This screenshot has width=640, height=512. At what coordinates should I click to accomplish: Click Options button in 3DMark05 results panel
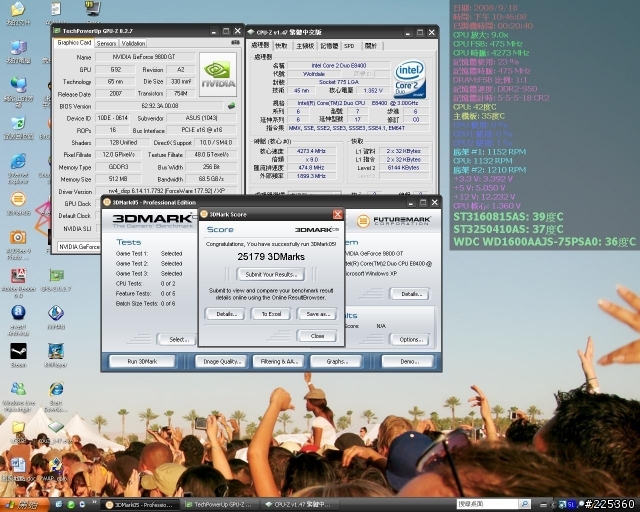[410, 339]
